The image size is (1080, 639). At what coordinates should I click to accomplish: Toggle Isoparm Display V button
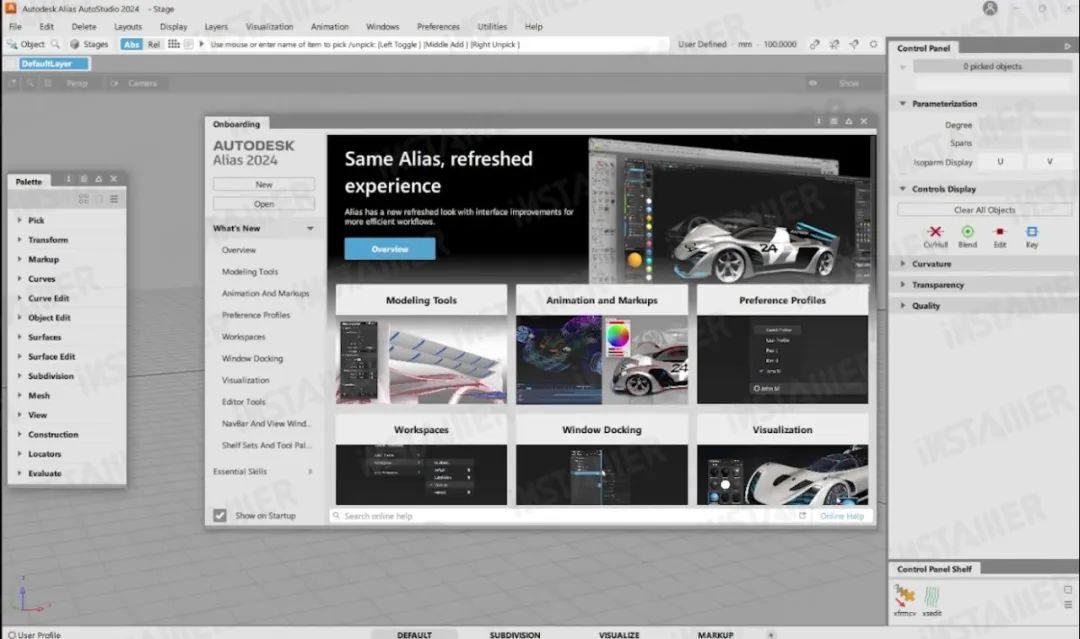coord(1050,162)
